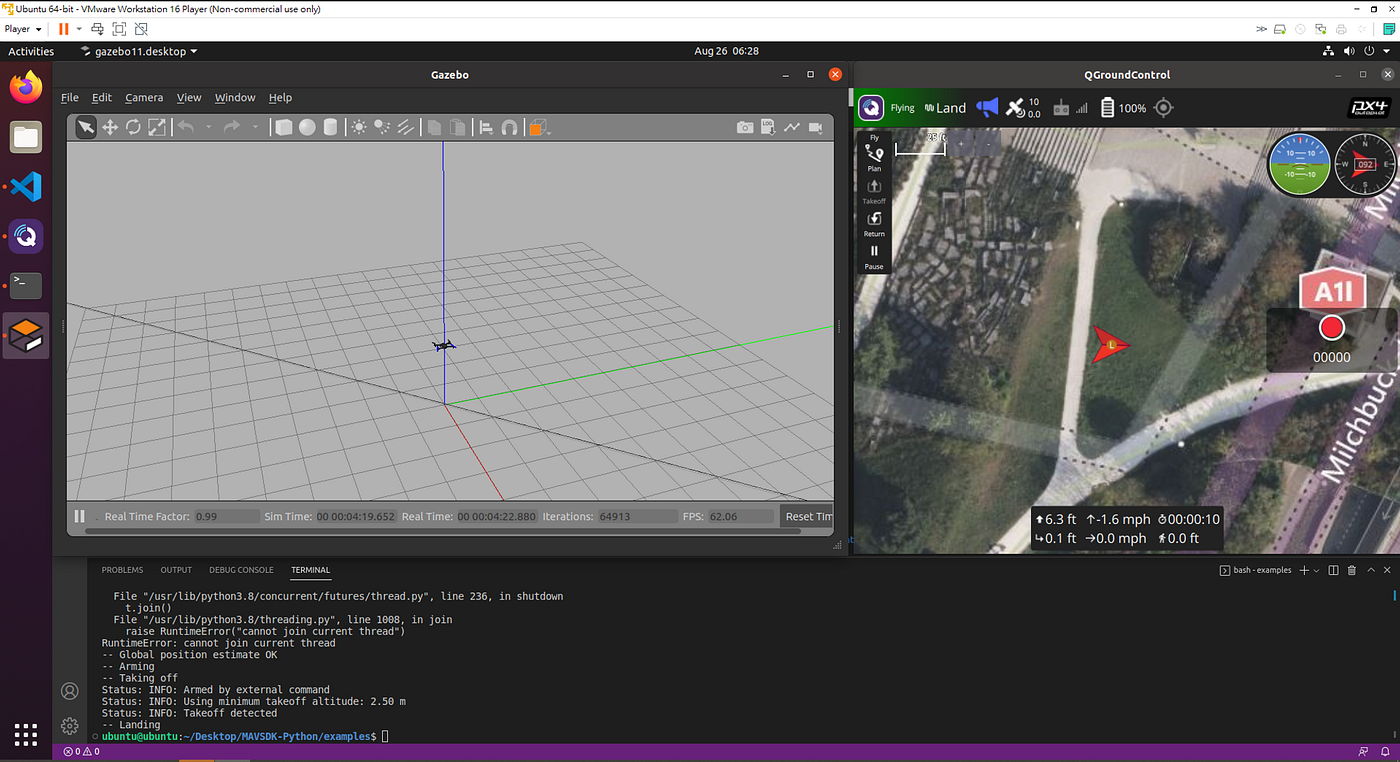Add a point light in Gazebo
Image resolution: width=1400 pixels, height=762 pixels.
[359, 127]
